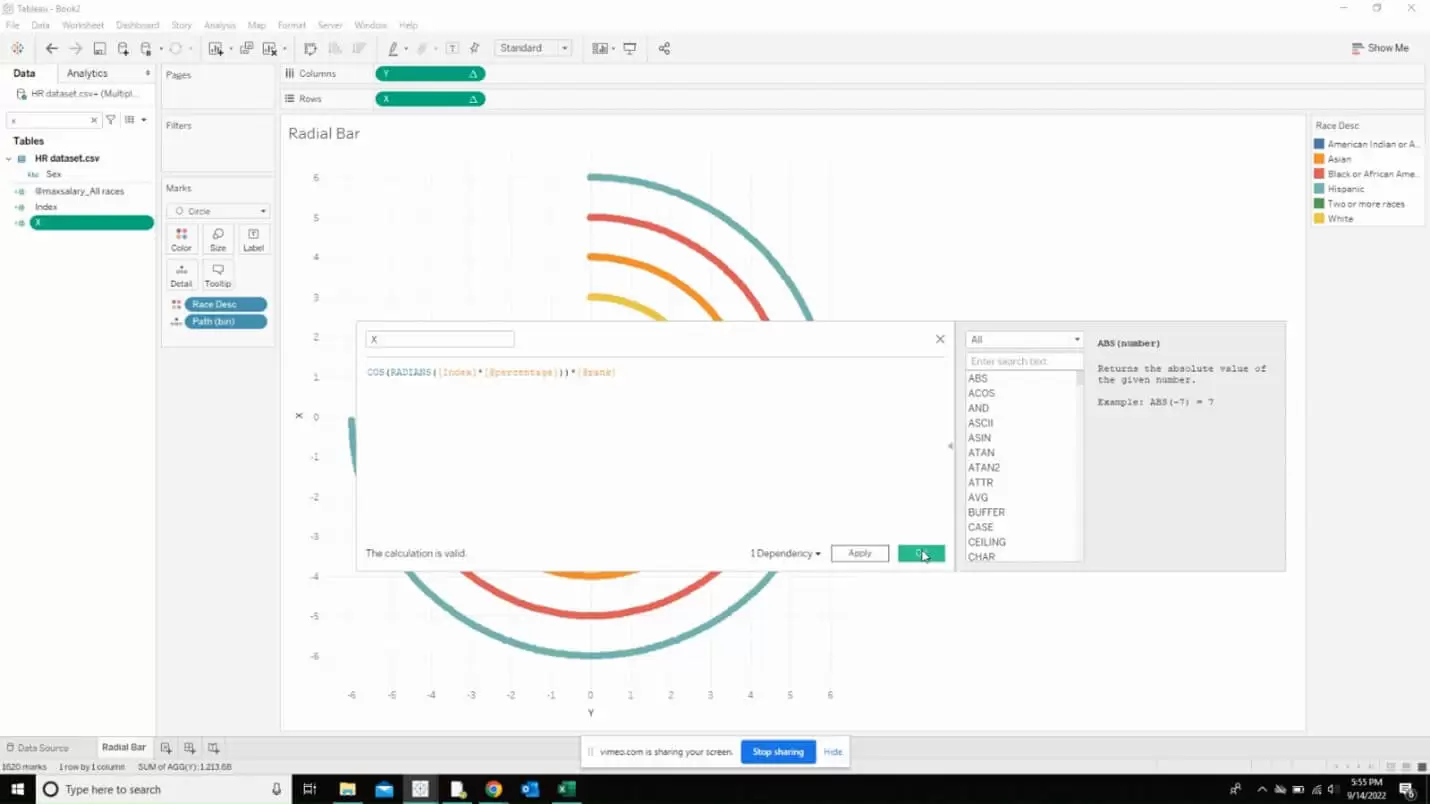The width and height of the screenshot is (1430, 804).
Task: Click the Apply button in calculation editor
Action: coord(860,553)
